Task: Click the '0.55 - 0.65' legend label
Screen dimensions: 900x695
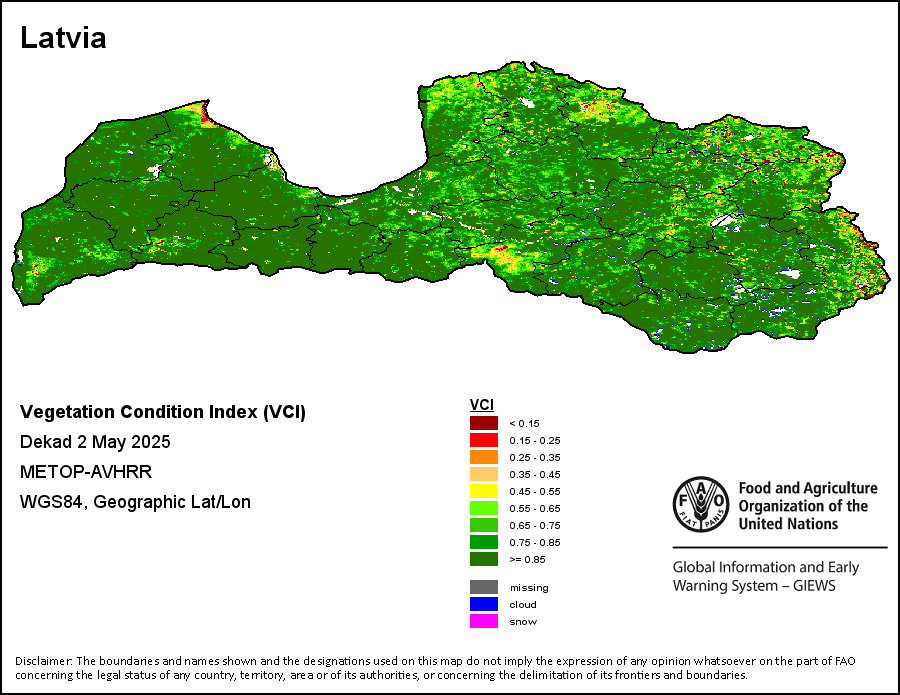Action: 535,508
